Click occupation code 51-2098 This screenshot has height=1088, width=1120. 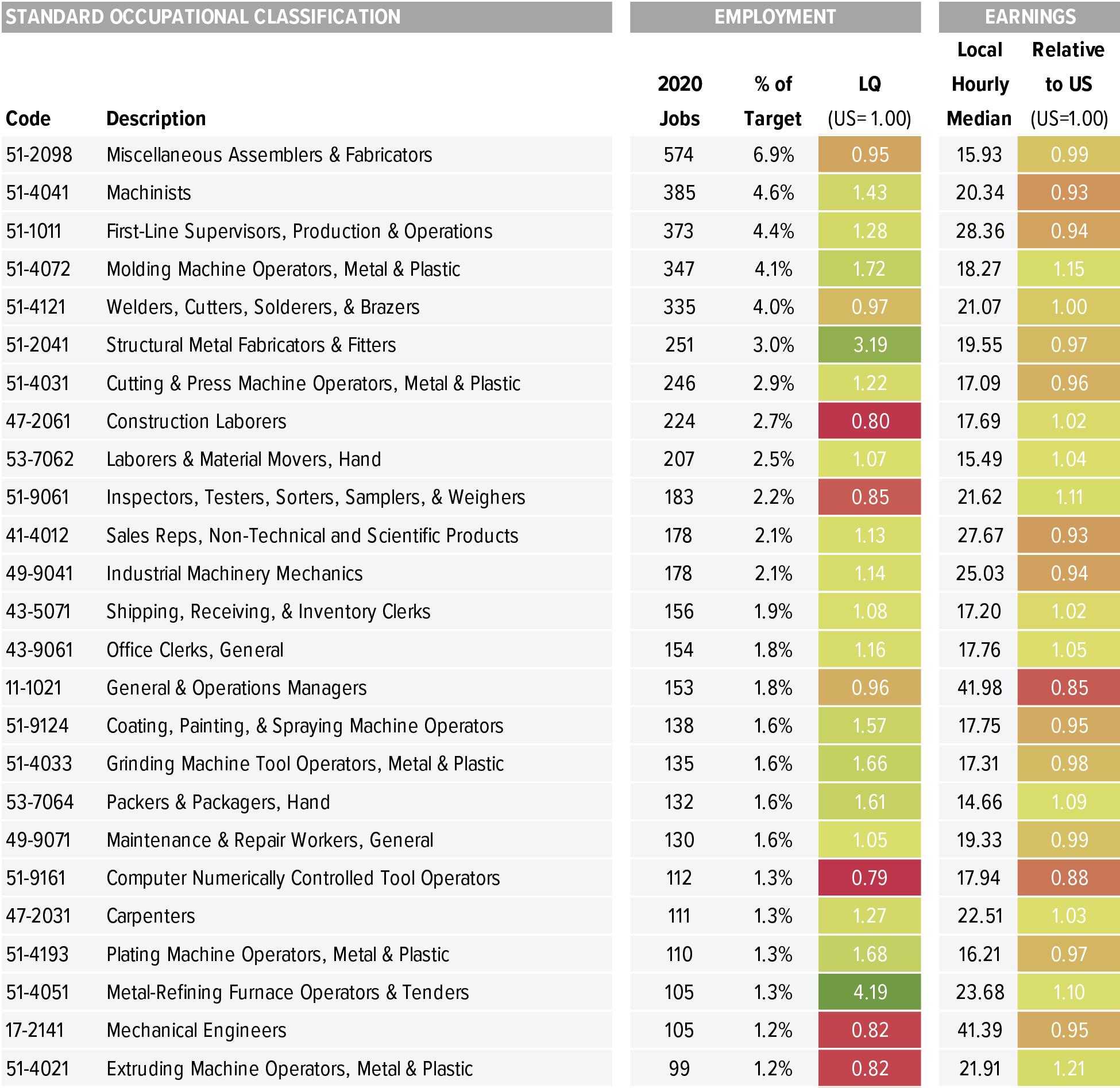pyautogui.click(x=39, y=155)
